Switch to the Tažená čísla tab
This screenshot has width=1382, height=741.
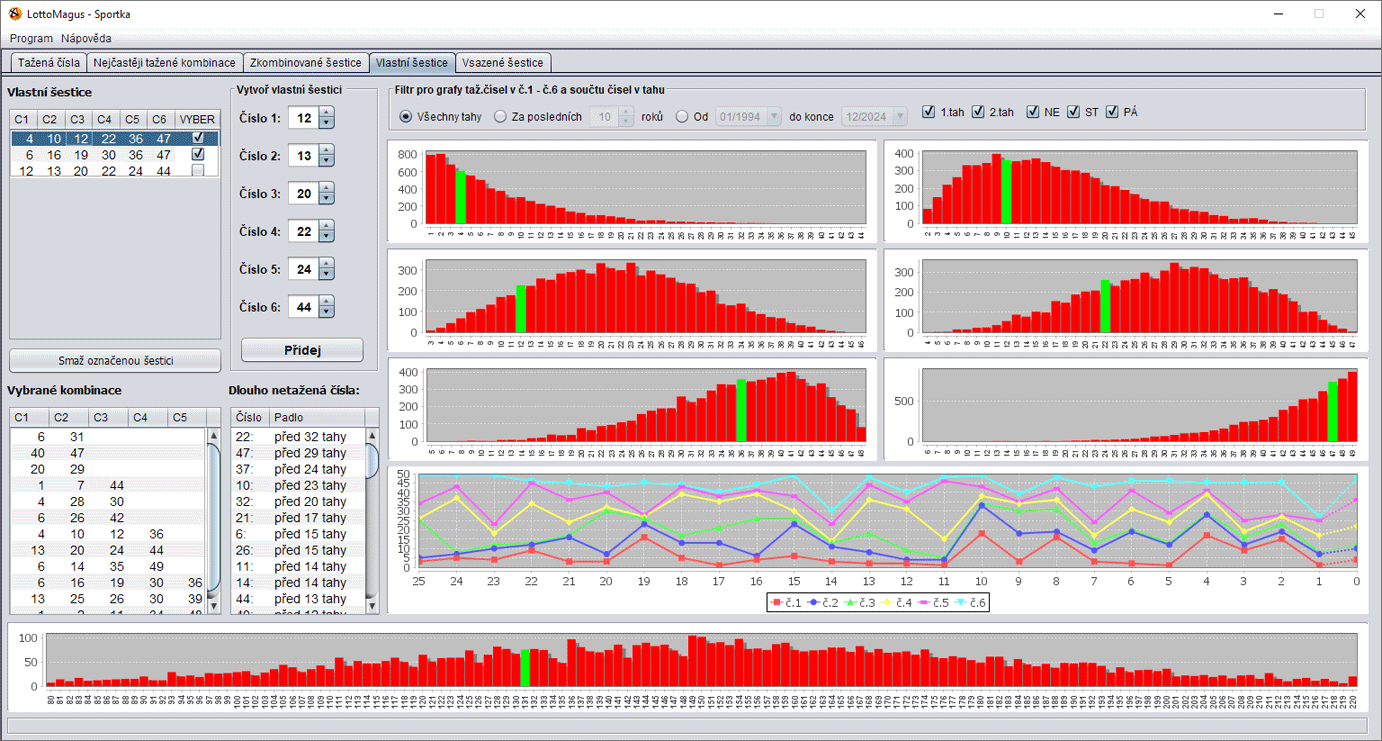pyautogui.click(x=49, y=63)
